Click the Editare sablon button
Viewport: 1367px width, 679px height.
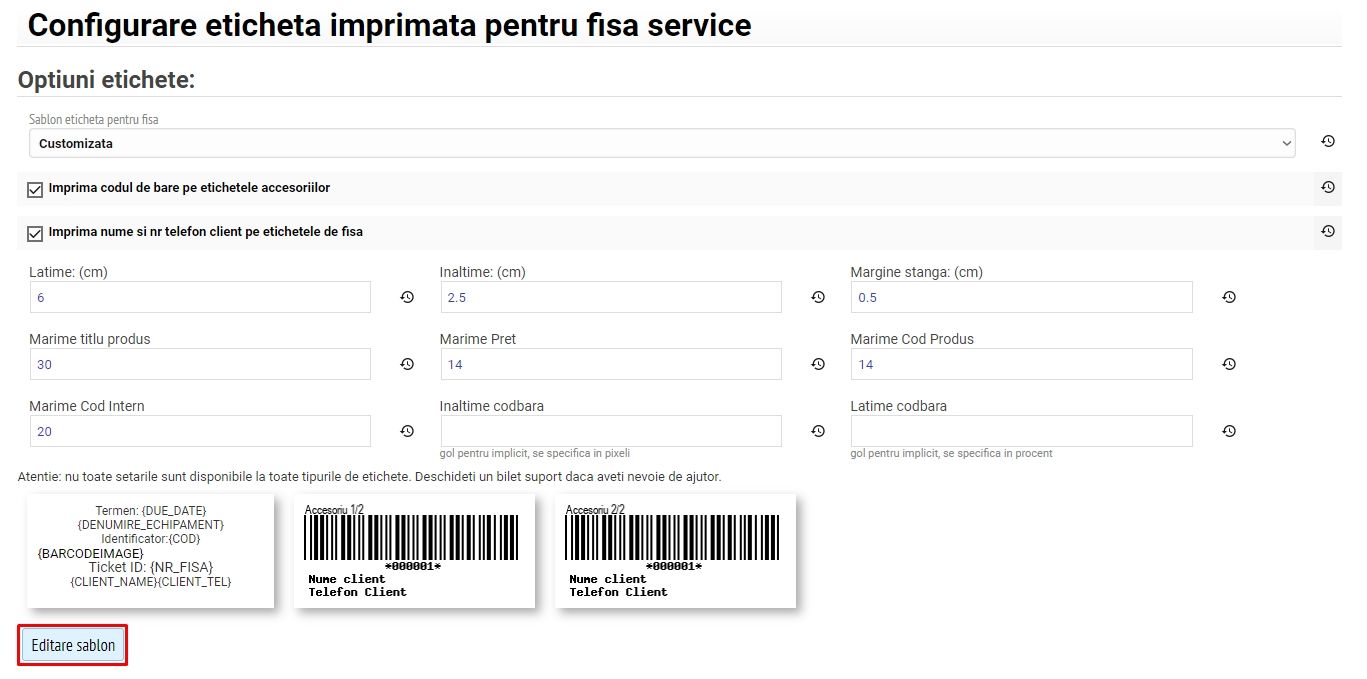pyautogui.click(x=73, y=645)
